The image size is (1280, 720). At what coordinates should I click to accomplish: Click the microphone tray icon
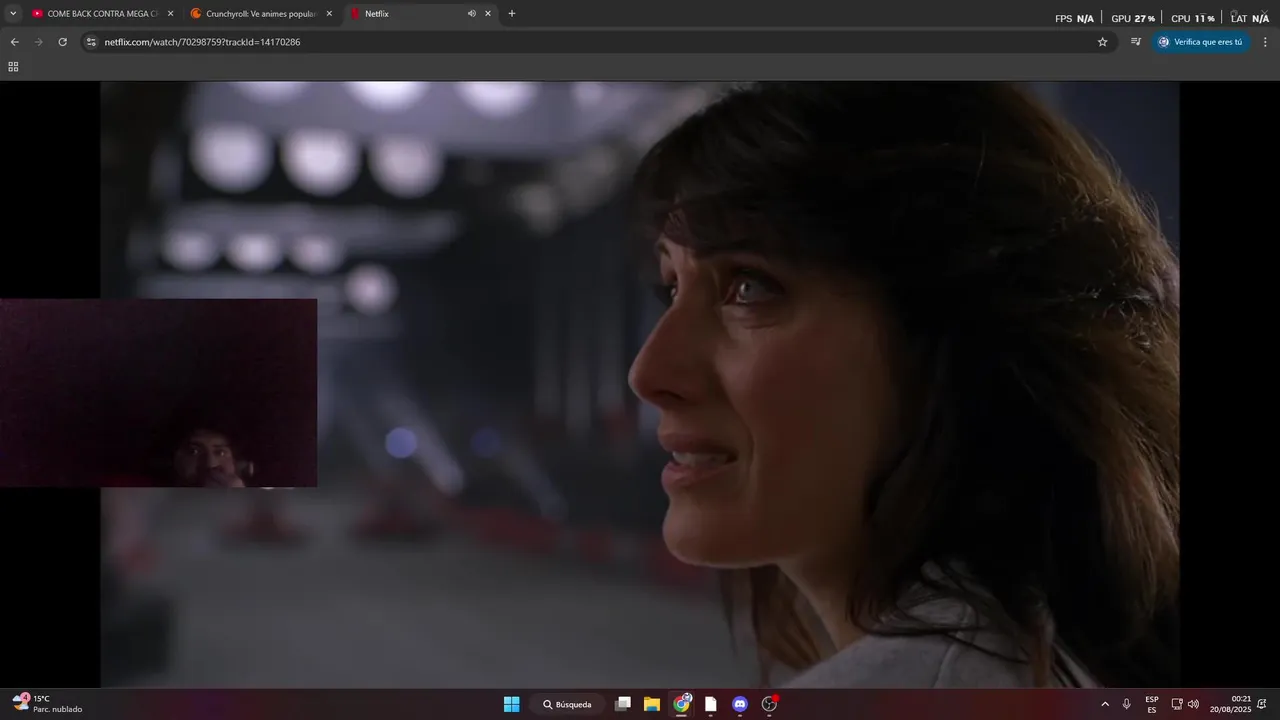point(1127,704)
